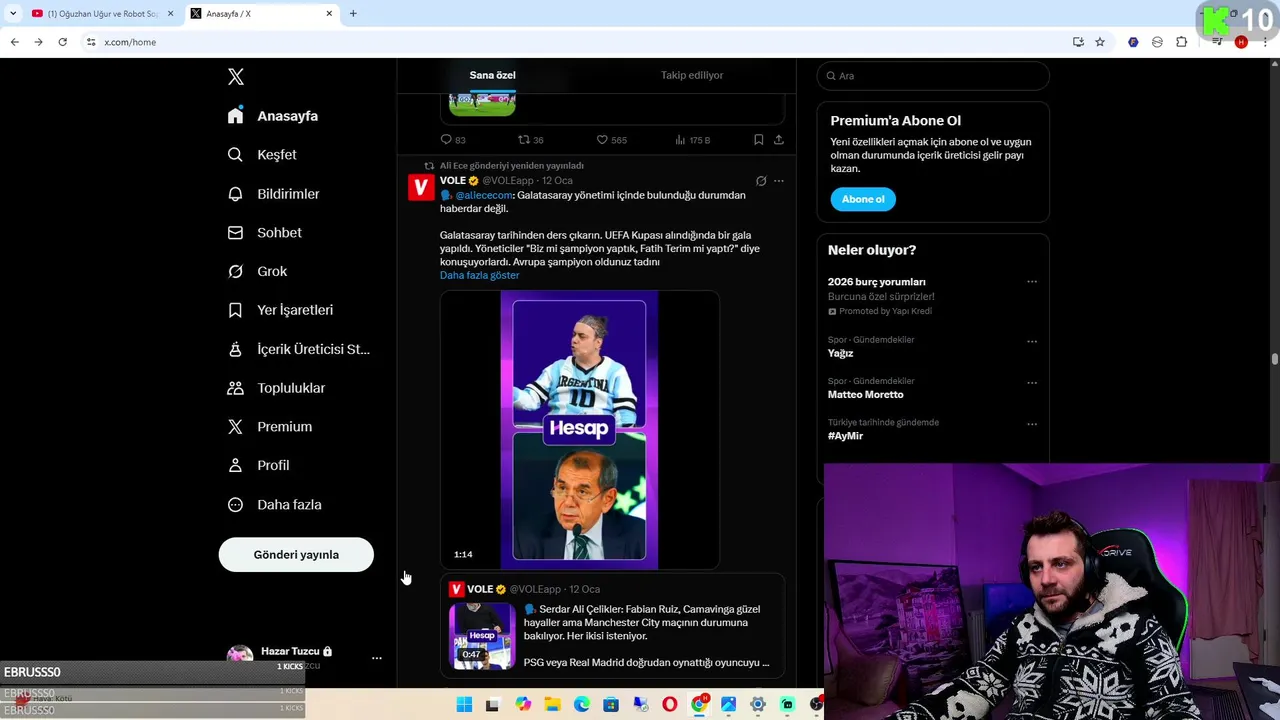Image resolution: width=1280 pixels, height=720 pixels.
Task: Expand the Daha fazla menu
Action: (274, 505)
